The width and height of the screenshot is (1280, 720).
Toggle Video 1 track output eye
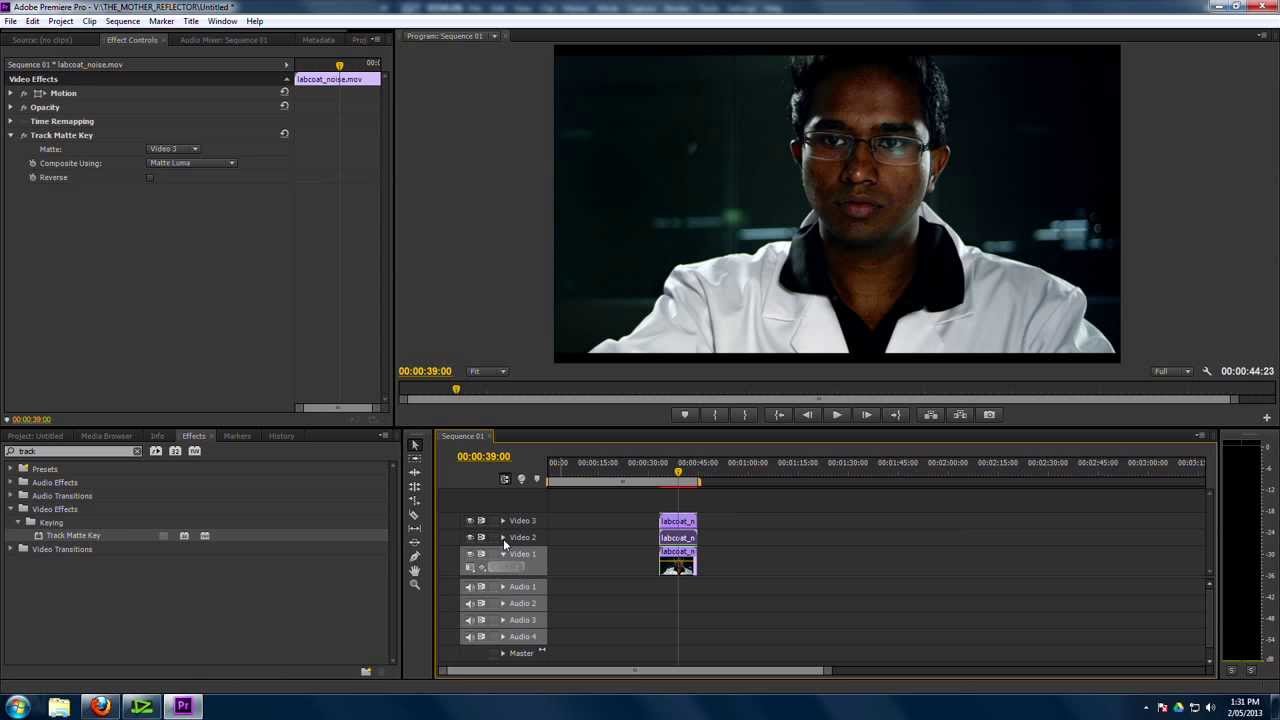click(470, 554)
